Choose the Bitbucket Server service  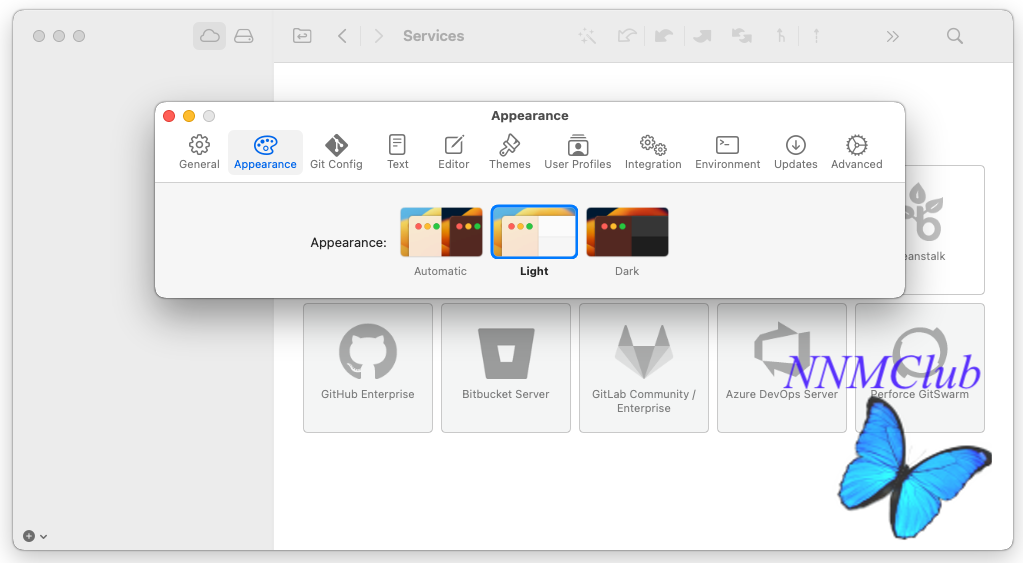coord(506,367)
